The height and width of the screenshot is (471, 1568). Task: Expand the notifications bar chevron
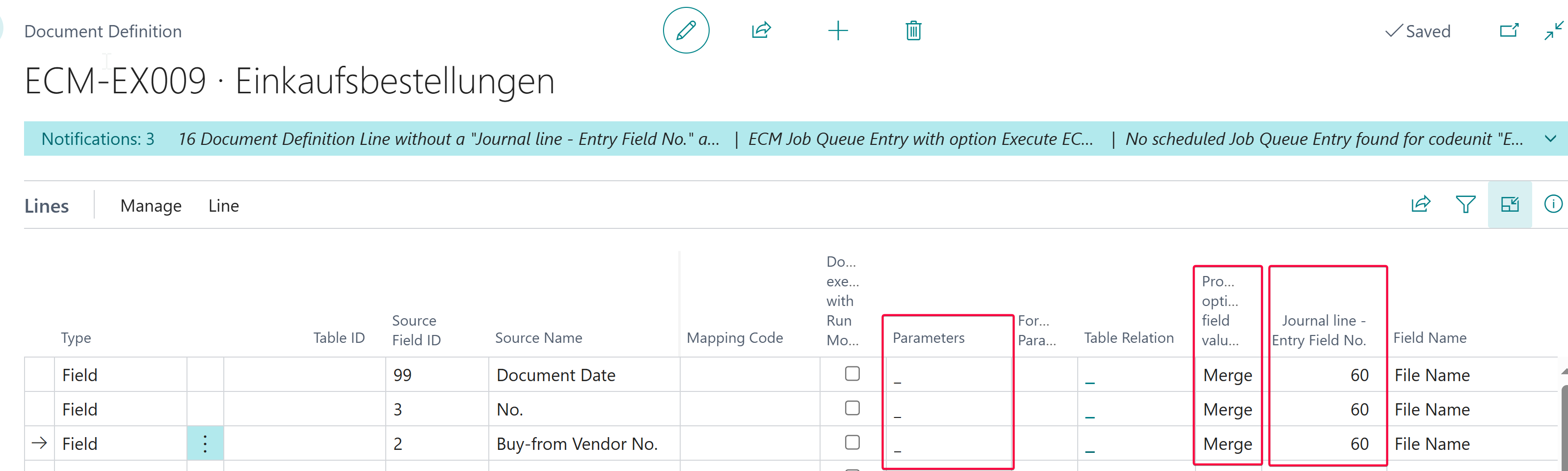tap(1550, 139)
